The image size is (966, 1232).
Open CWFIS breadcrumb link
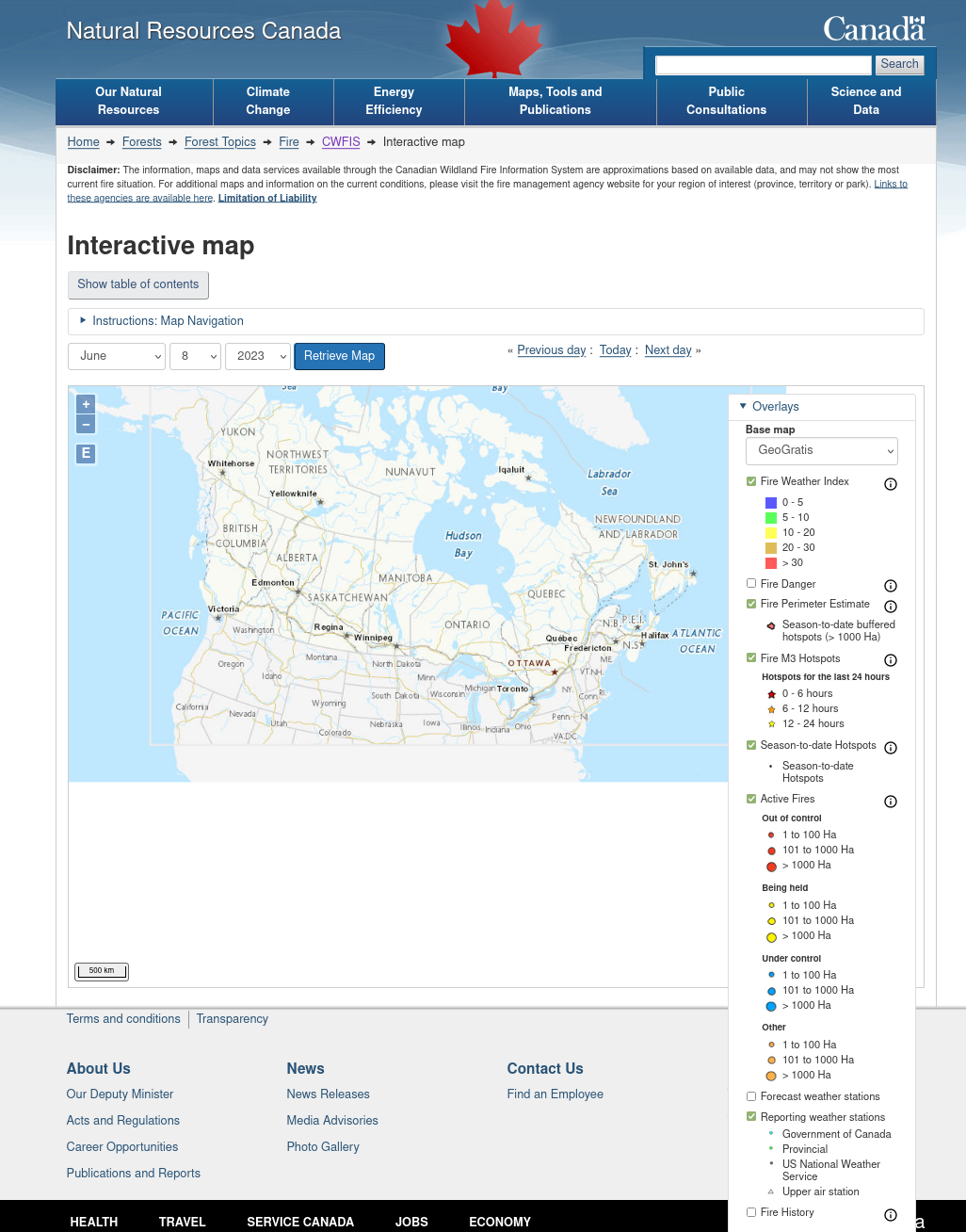[x=341, y=142]
